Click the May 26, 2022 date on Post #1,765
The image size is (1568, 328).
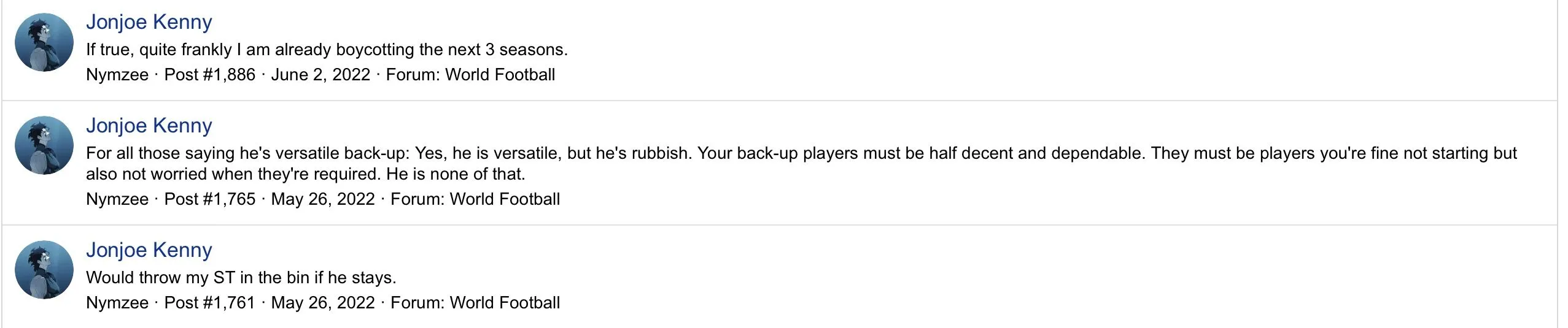323,199
